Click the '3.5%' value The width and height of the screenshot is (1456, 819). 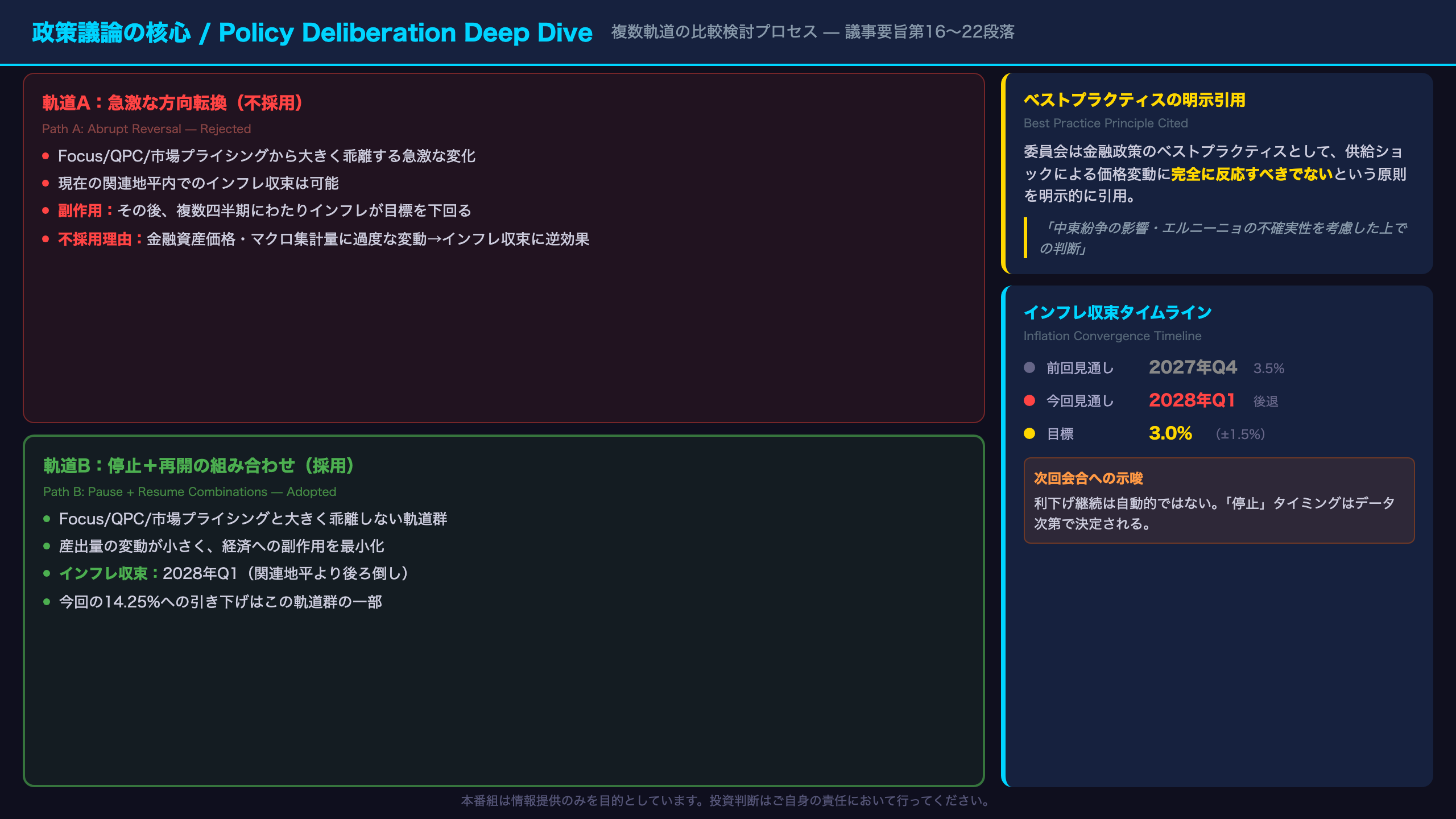tap(1269, 369)
